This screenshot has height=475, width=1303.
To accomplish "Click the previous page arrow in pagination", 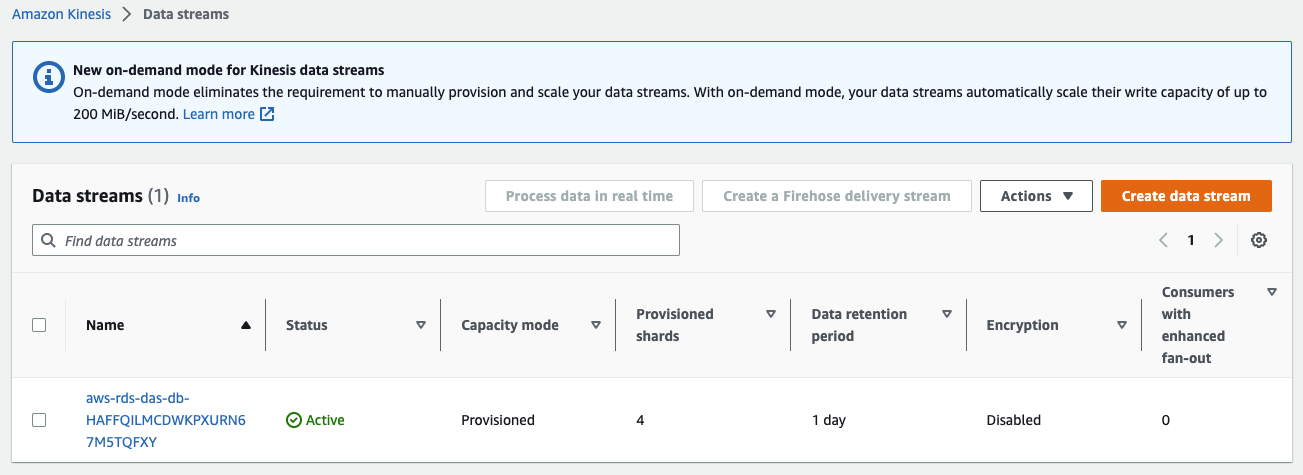I will coord(1163,240).
